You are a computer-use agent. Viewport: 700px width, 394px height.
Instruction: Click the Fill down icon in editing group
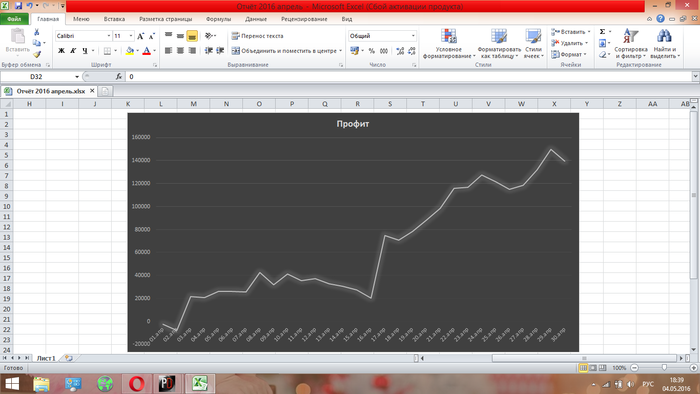[x=602, y=43]
